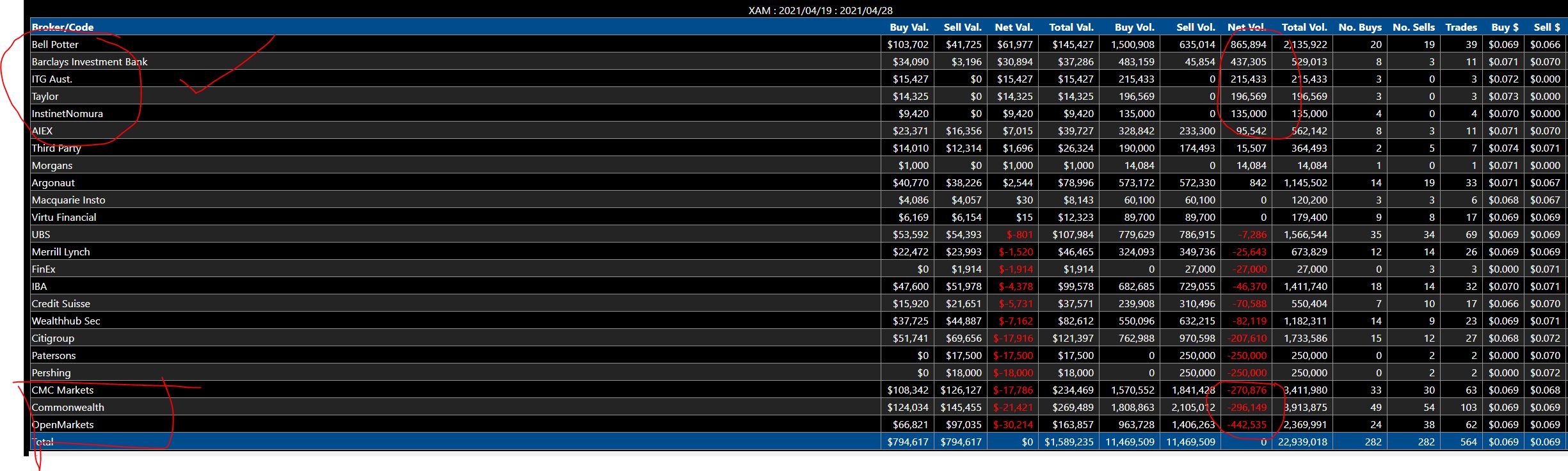1568x471 pixels.
Task: Click Patersons sell volume 250,000
Action: coord(1197,355)
